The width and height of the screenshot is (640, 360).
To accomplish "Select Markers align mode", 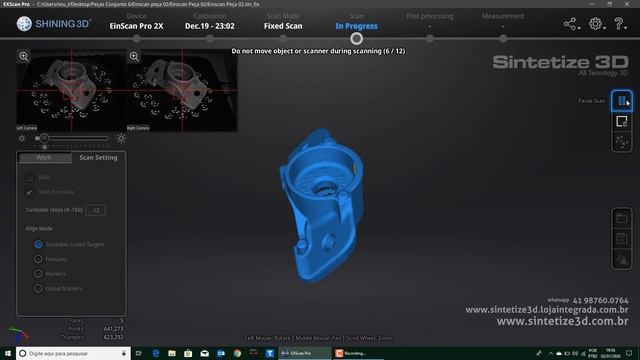I will coord(38,274).
